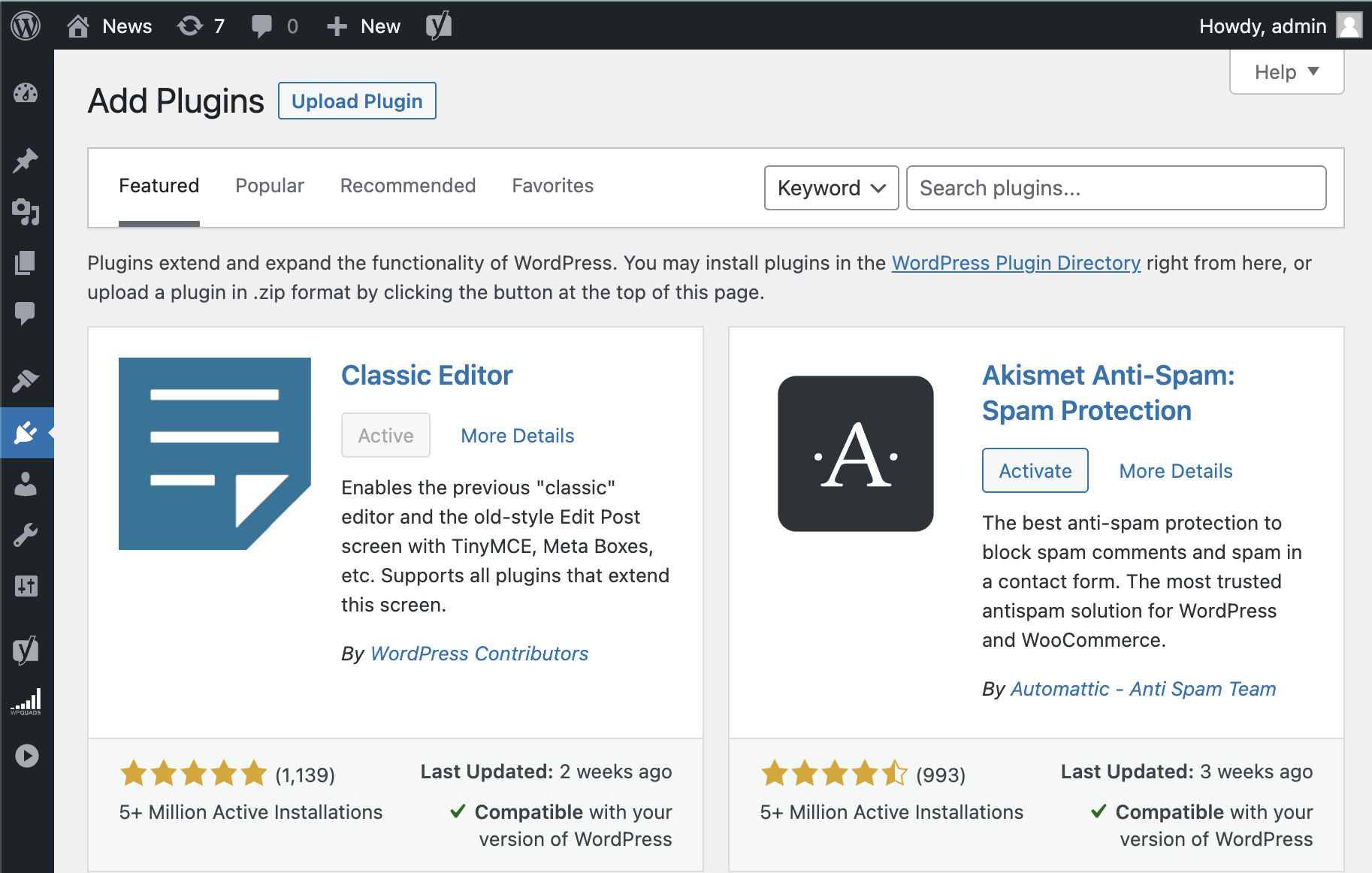Click the Upload Plugin button
This screenshot has width=1372, height=873.
(x=357, y=101)
